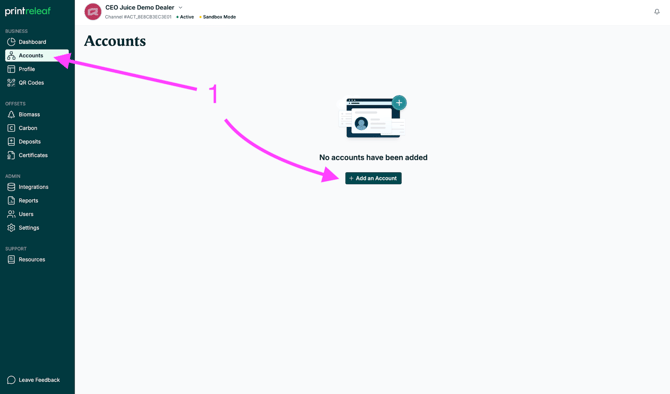Click the BUSINESS section header

pyautogui.click(x=16, y=31)
